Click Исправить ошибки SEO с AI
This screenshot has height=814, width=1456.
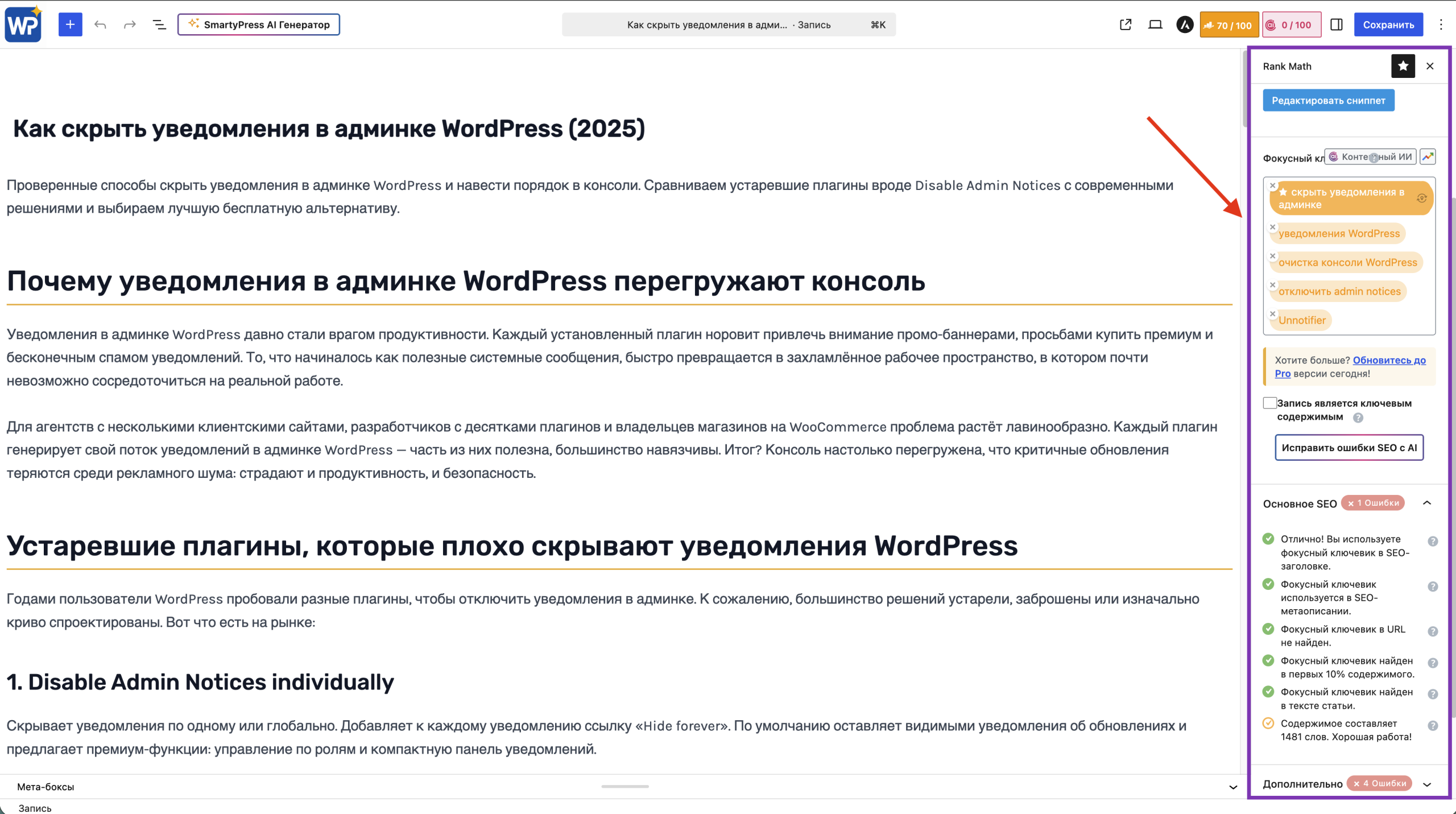pyautogui.click(x=1349, y=448)
